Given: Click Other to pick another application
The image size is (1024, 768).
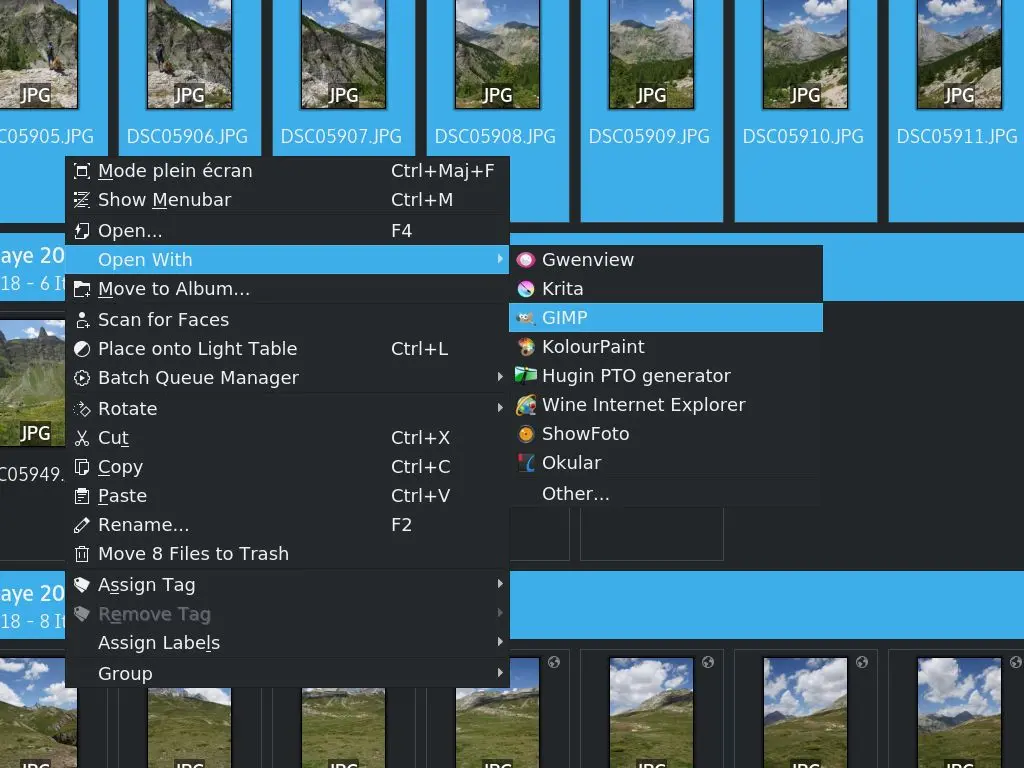Looking at the screenshot, I should (575, 492).
